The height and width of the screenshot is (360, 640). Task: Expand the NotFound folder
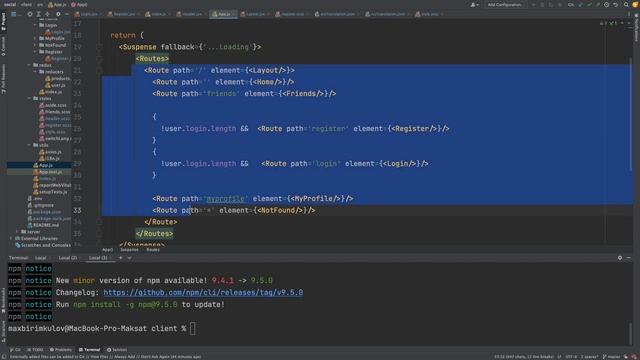35,45
